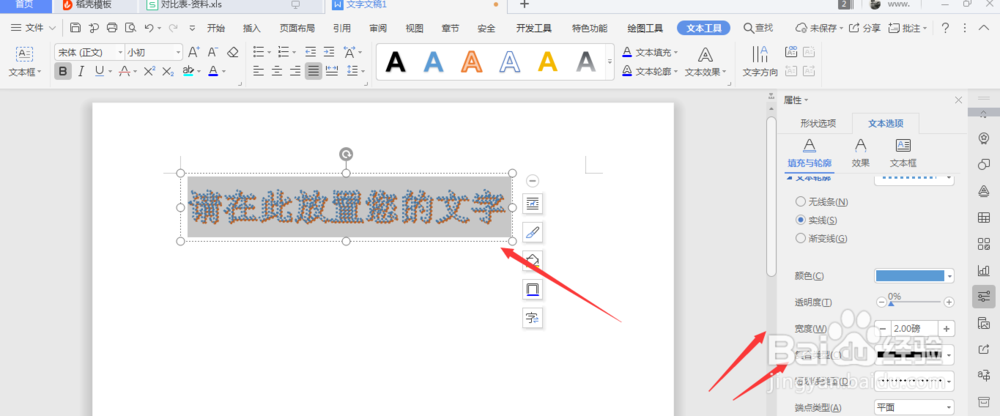Select the 效果 section in properties panel
The width and height of the screenshot is (1000, 416).
pos(860,153)
